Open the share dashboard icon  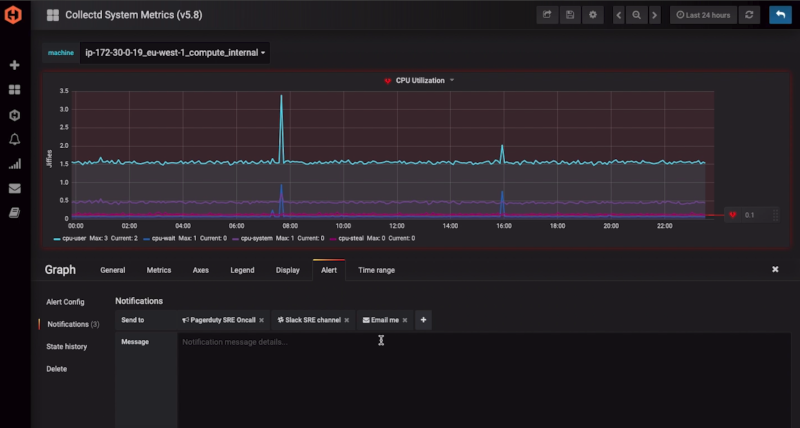point(547,15)
